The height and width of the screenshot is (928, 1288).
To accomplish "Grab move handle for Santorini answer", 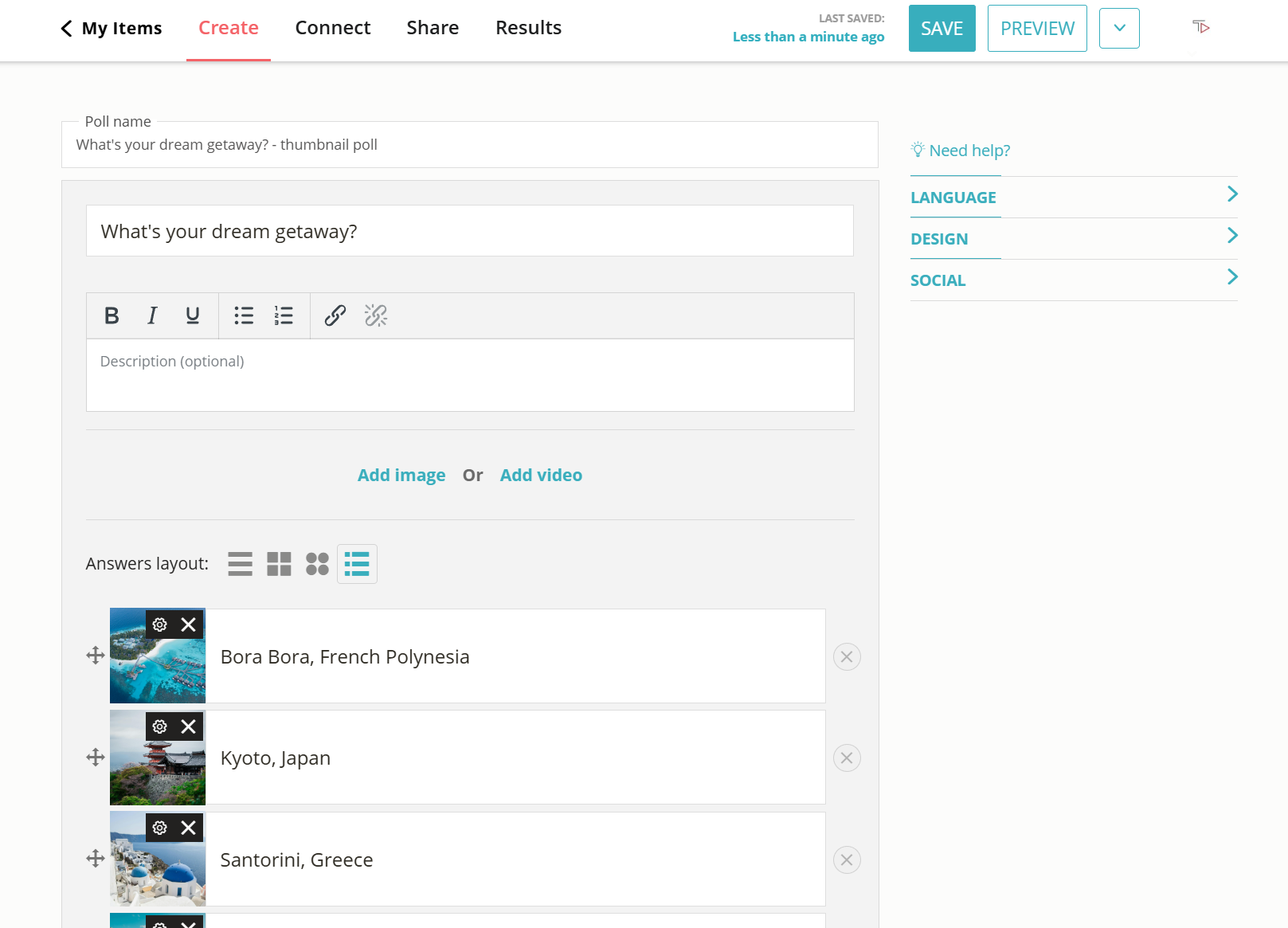I will 96,859.
